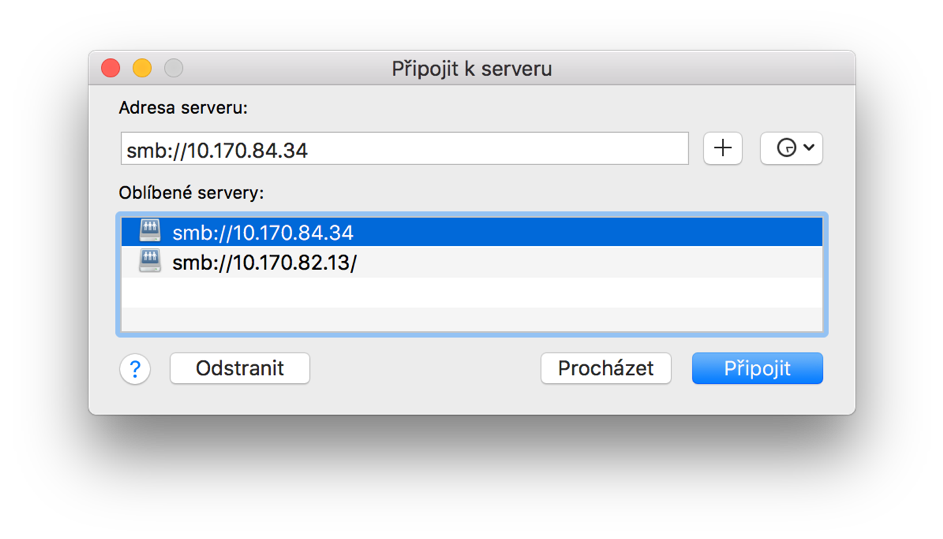This screenshot has width=943, height=539.
Task: Close the Připojit k serveru dialog
Action: [111, 68]
